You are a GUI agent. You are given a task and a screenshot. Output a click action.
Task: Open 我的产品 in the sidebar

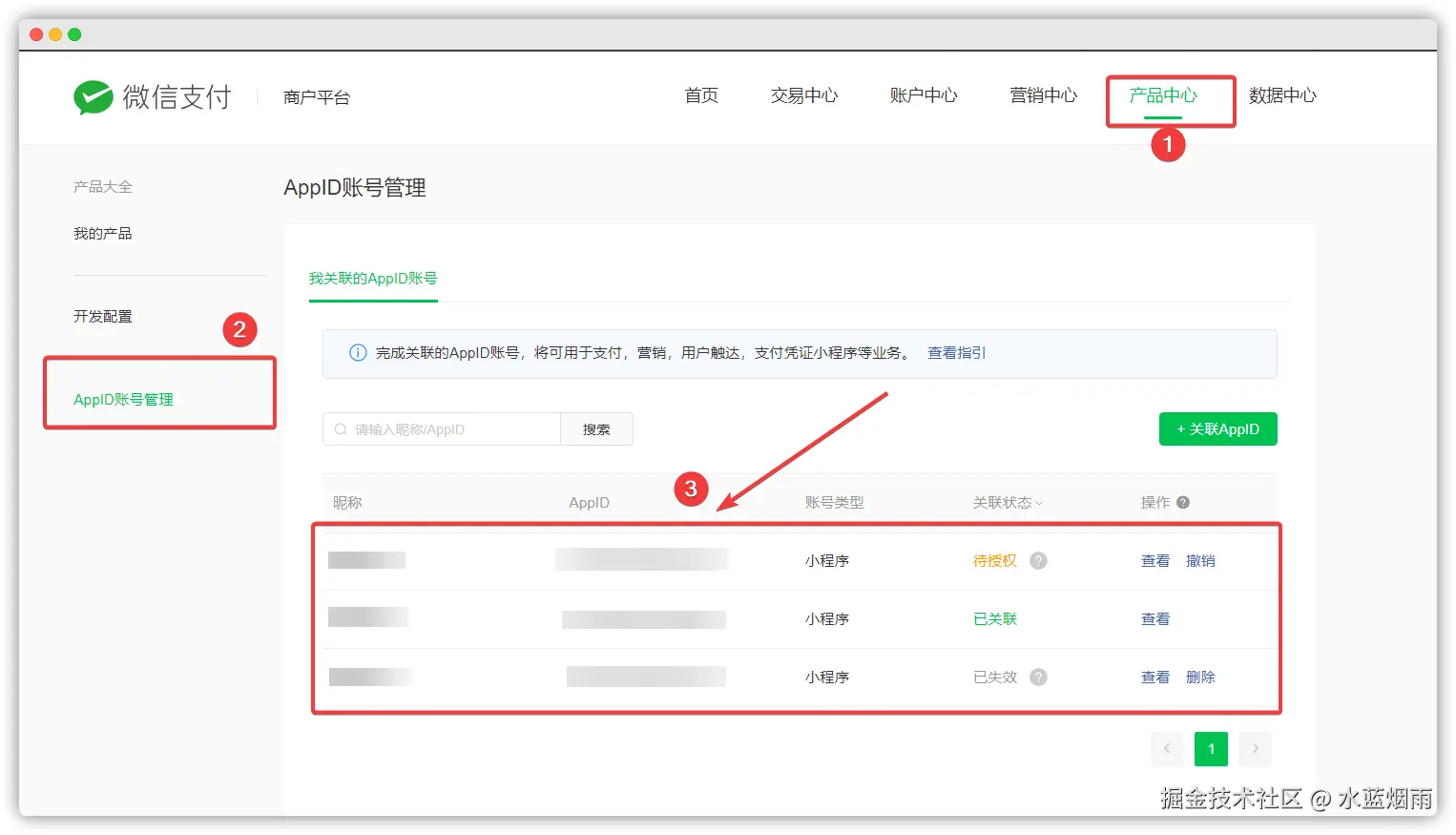pyautogui.click(x=103, y=234)
